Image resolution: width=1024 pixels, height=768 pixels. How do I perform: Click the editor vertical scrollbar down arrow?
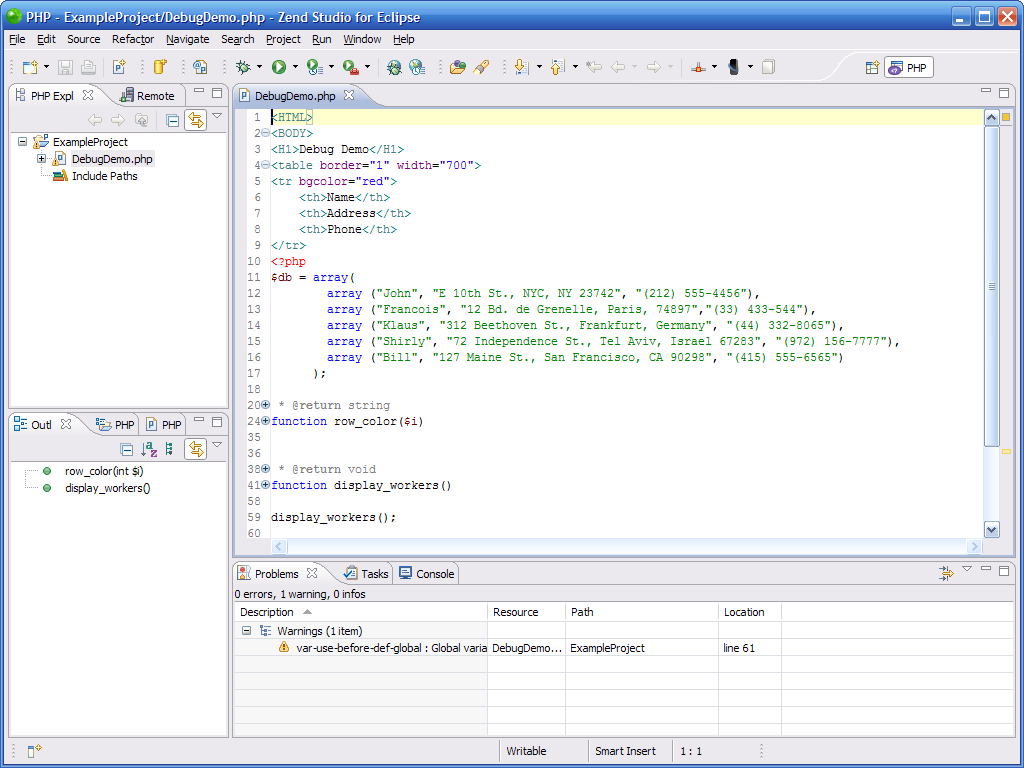(991, 530)
